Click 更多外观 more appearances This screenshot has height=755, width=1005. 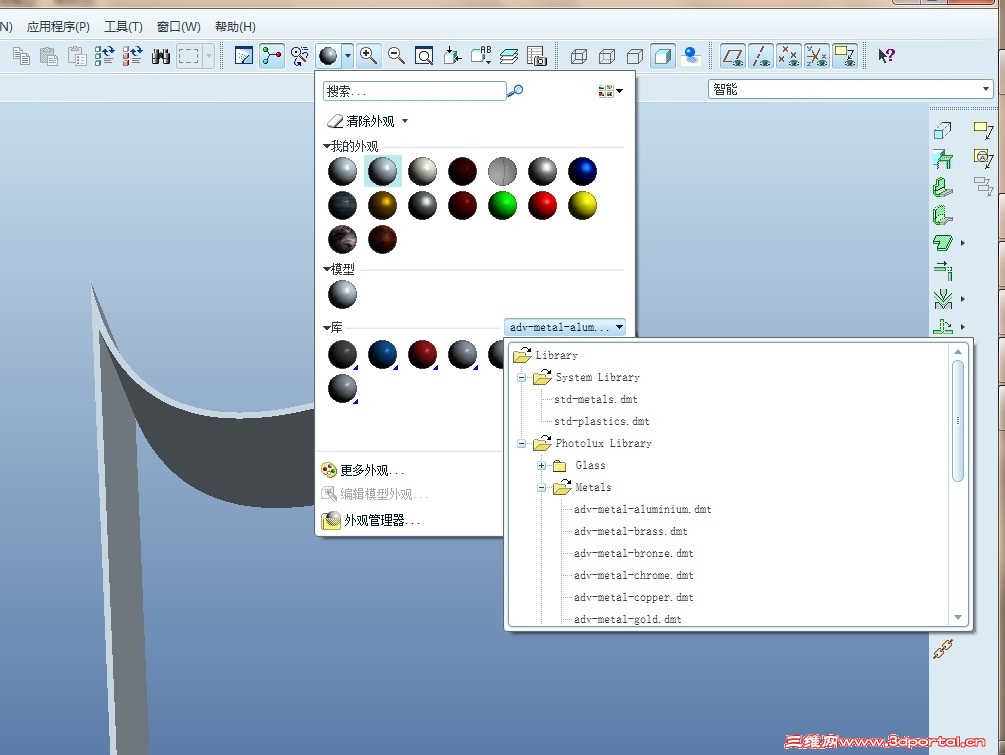(363, 470)
